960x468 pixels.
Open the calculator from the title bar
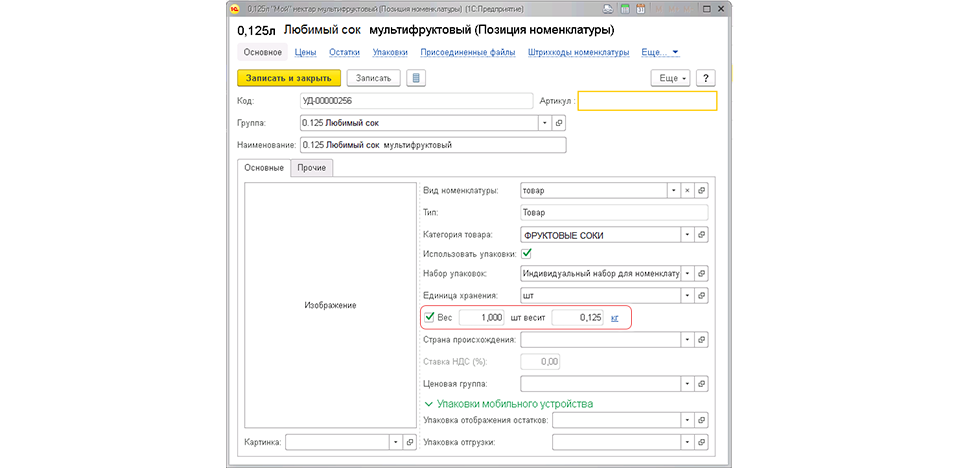pyautogui.click(x=625, y=10)
